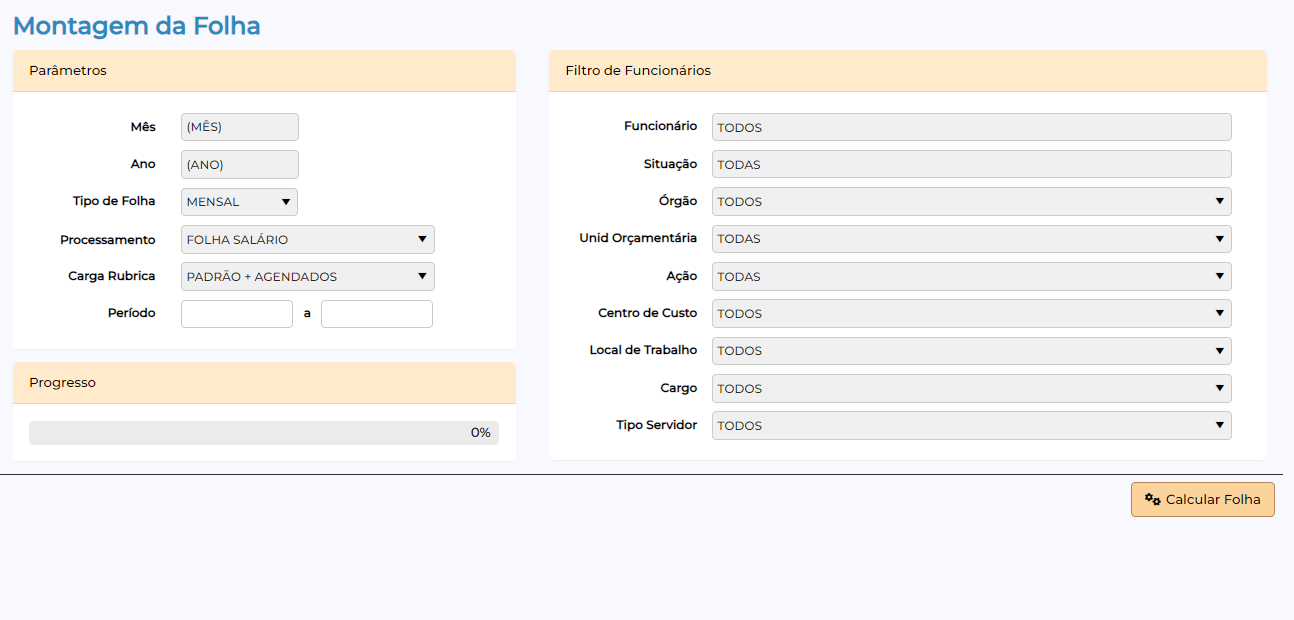Click the Filtro de Funcionários panel header
This screenshot has width=1294, height=620.
click(x=907, y=71)
